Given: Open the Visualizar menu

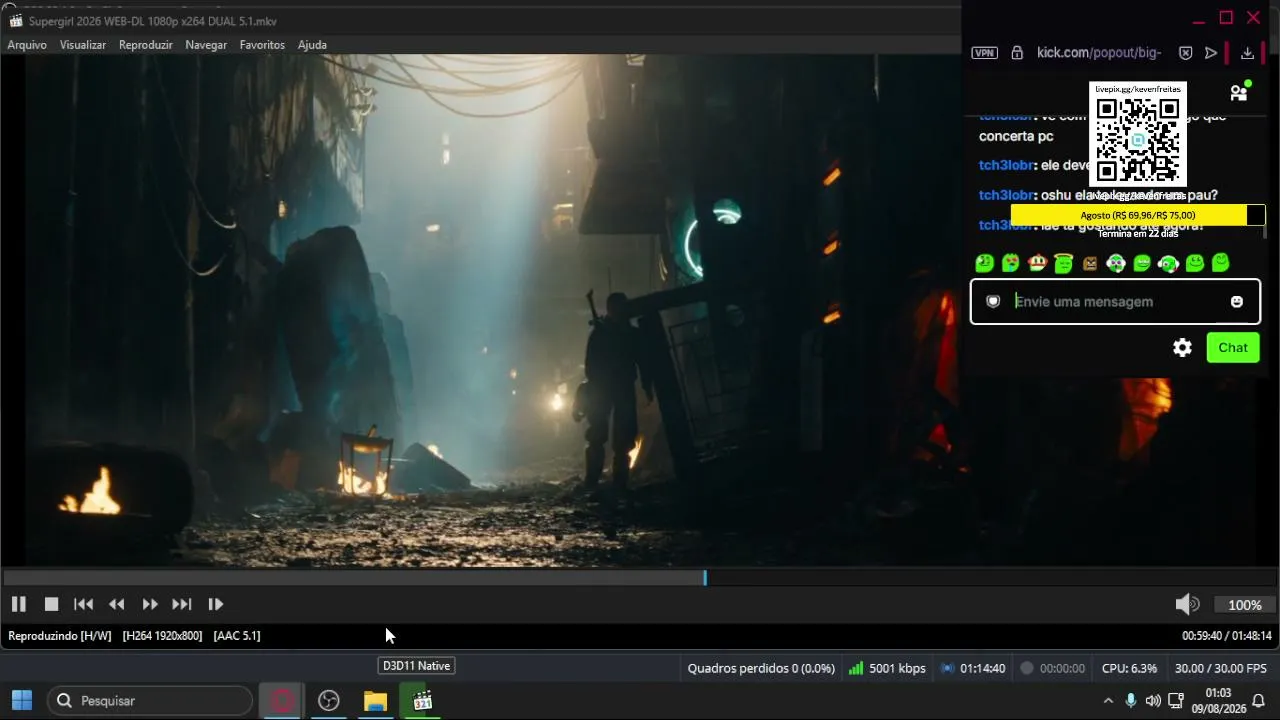Looking at the screenshot, I should (x=83, y=45).
